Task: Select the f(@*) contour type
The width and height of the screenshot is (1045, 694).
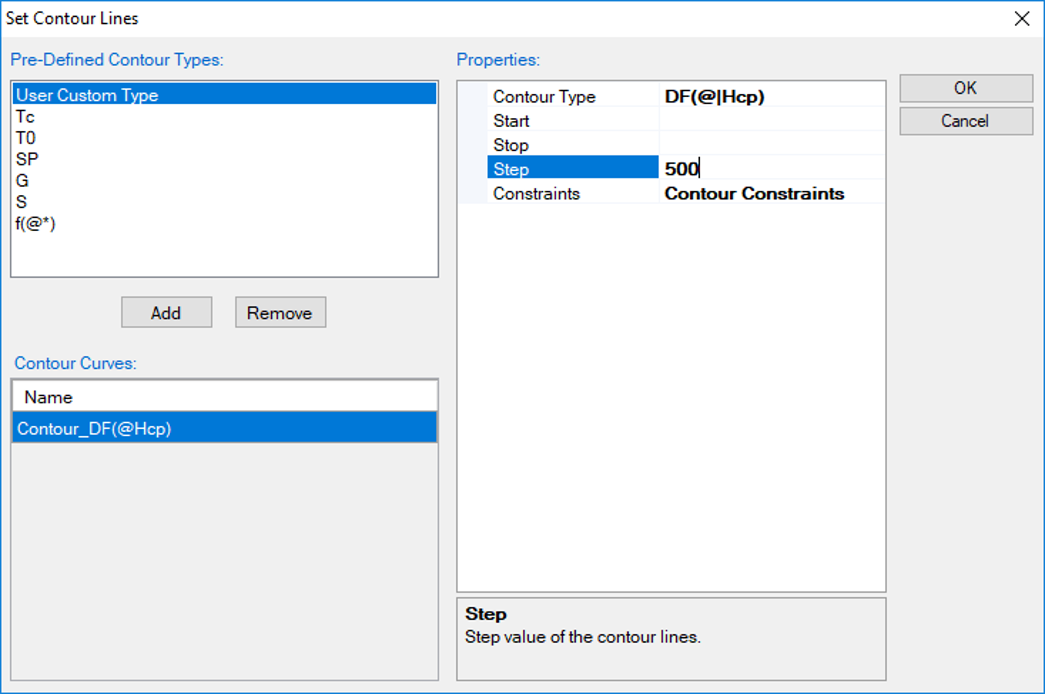Action: click(35, 223)
